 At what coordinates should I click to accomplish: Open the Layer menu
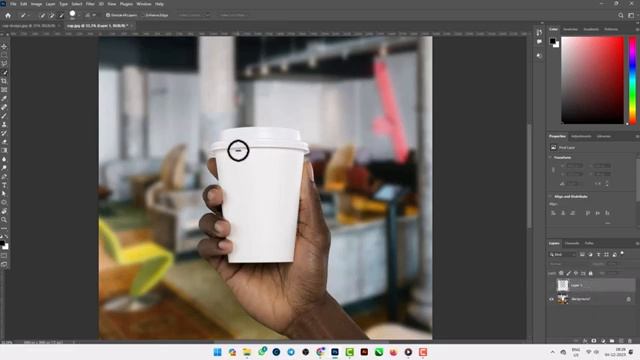(50, 4)
